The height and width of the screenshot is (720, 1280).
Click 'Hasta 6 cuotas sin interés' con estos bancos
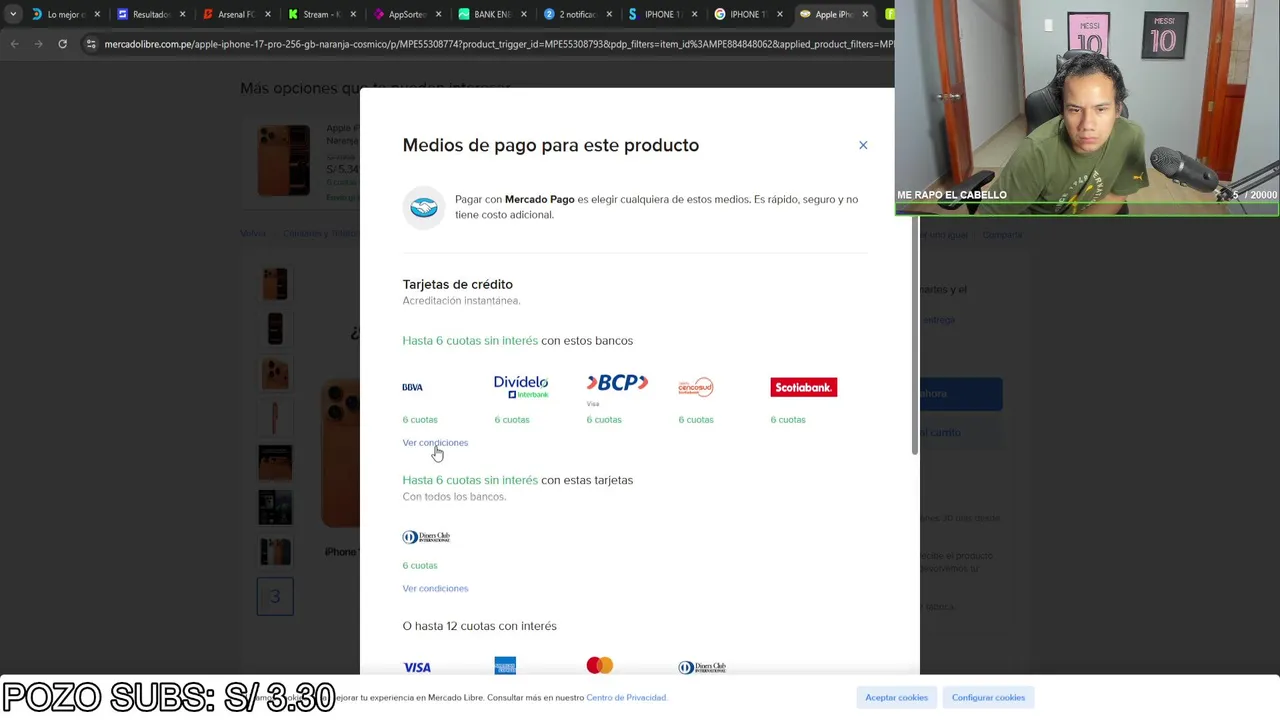[470, 340]
